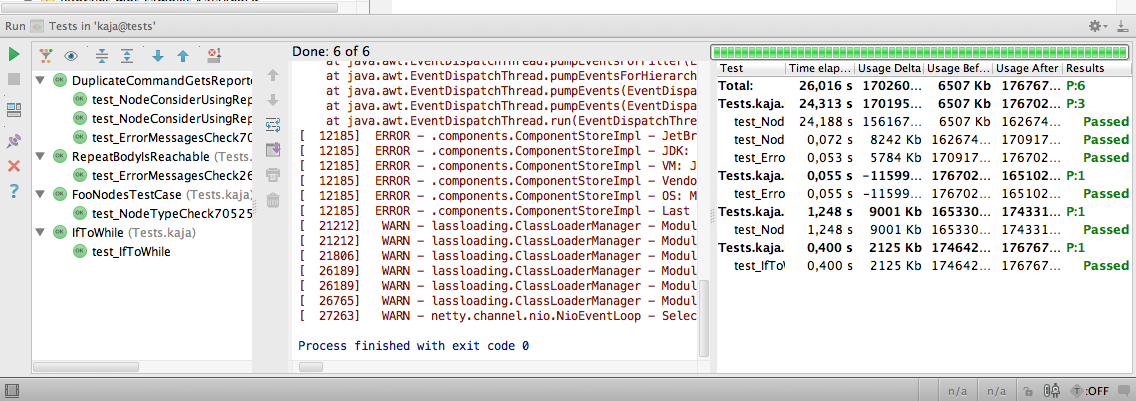The image size is (1136, 401).
Task: Click the green test progress bar
Action: coord(919,52)
